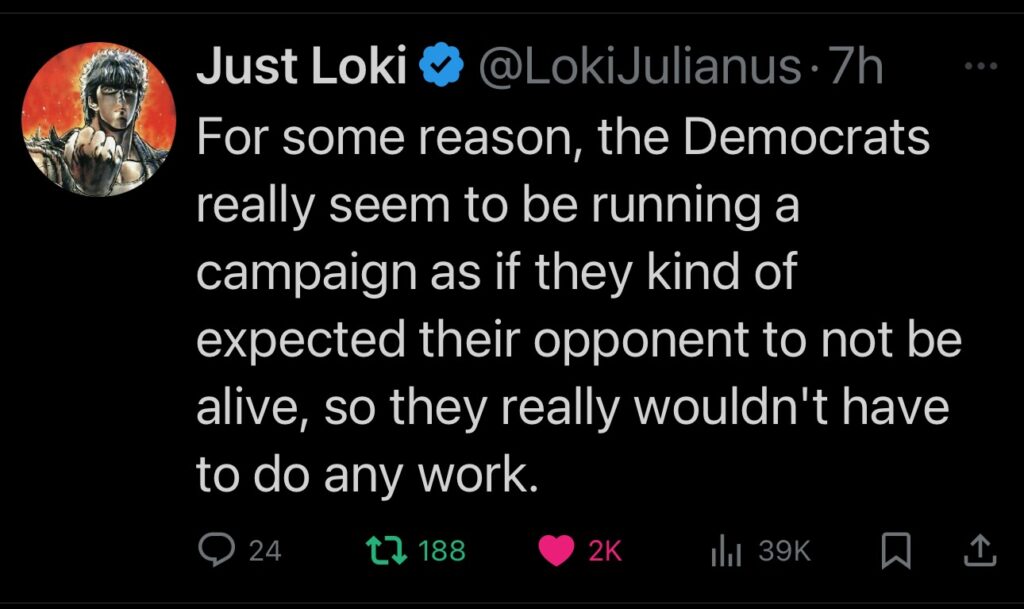Retweet this post using the green arrows icon
The height and width of the screenshot is (609, 1024).
tap(379, 549)
